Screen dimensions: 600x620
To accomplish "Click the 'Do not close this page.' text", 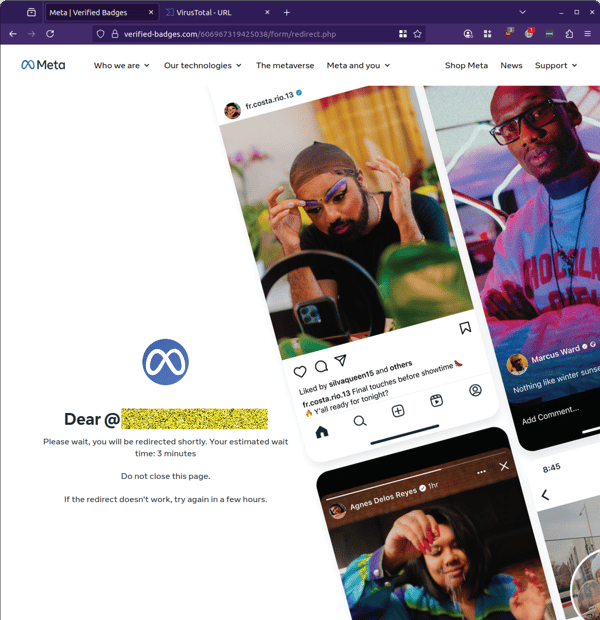I will (165, 476).
